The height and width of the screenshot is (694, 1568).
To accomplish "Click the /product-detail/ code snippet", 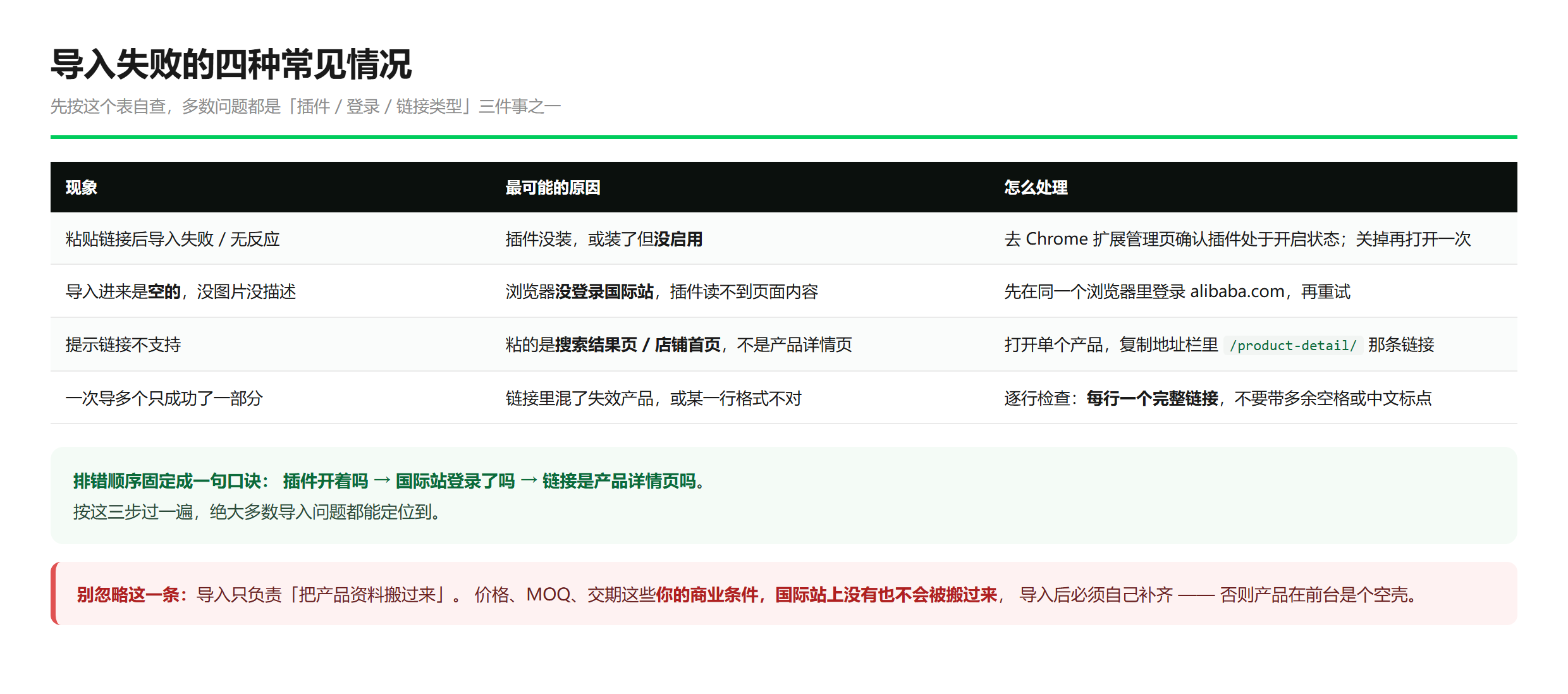I will pyautogui.click(x=1292, y=345).
